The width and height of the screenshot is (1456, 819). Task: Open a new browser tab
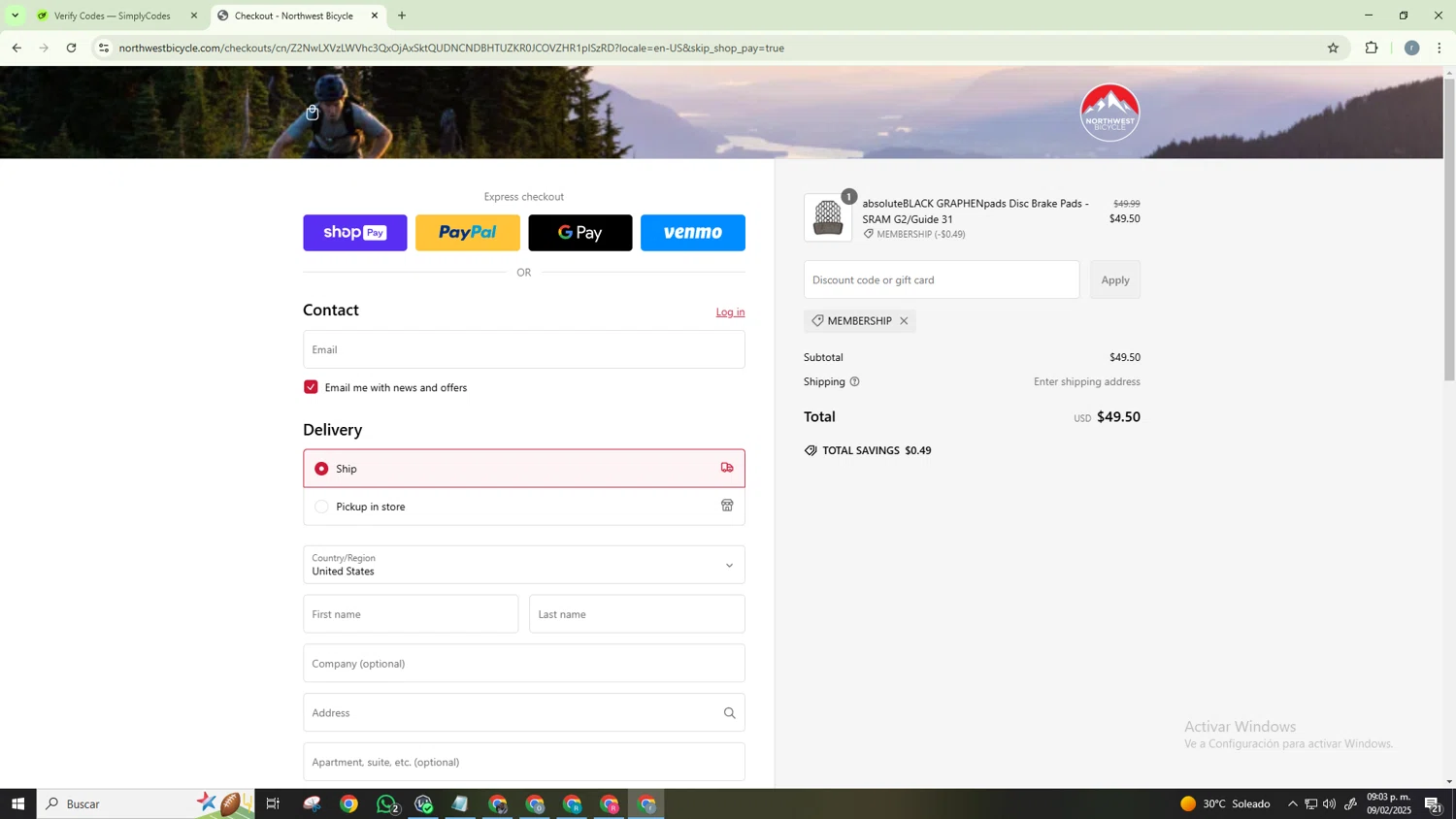(x=402, y=16)
